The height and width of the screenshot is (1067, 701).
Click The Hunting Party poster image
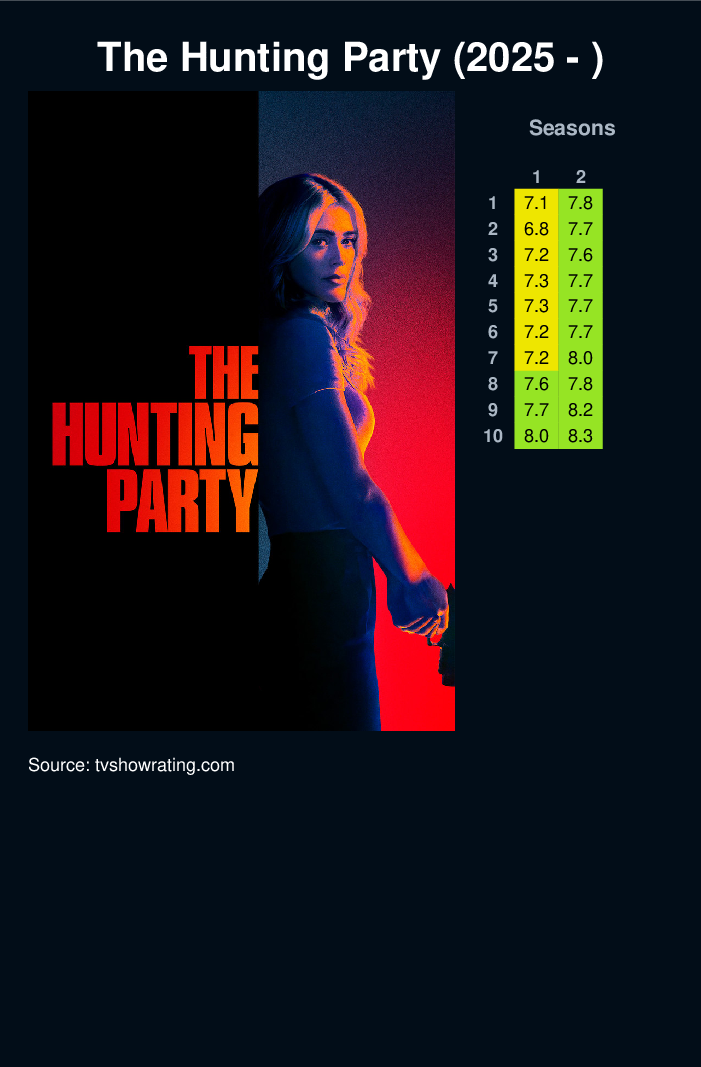pyautogui.click(x=241, y=410)
